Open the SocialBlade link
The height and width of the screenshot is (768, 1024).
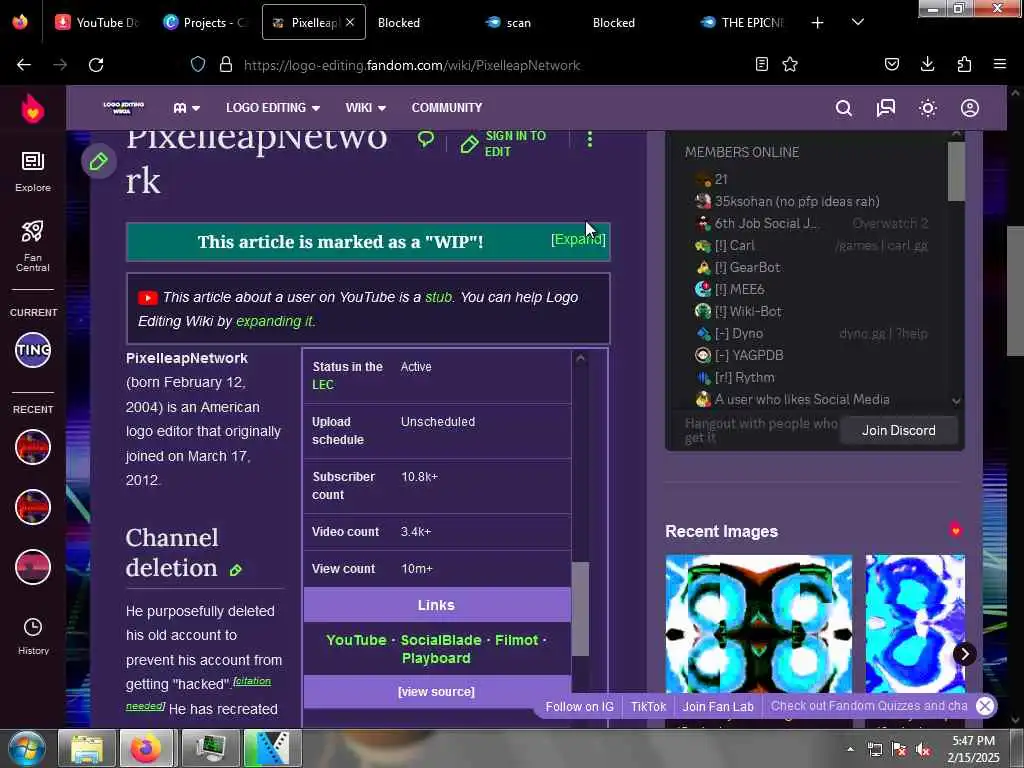(x=441, y=640)
